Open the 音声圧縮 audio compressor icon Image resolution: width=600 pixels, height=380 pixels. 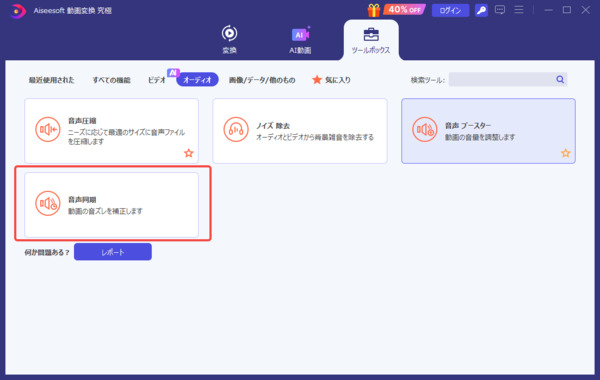pyautogui.click(x=48, y=129)
